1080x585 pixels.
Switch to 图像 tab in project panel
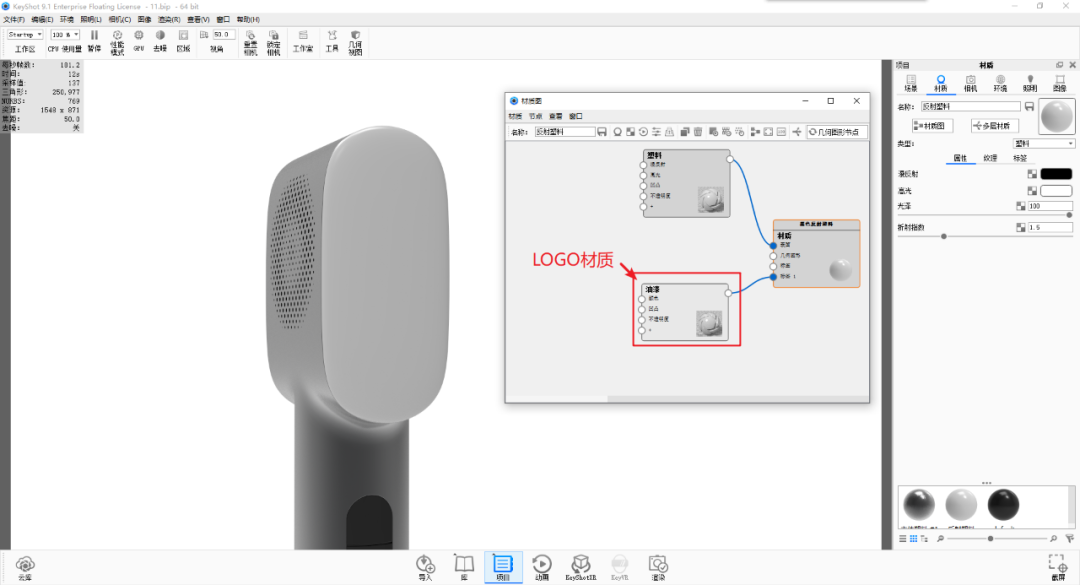pos(1059,83)
